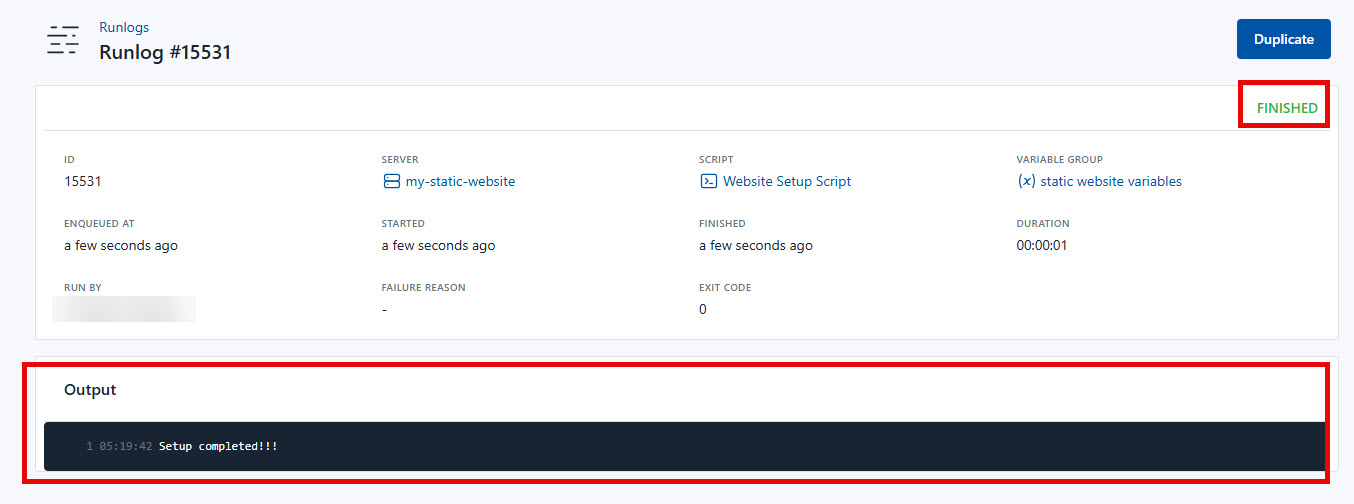
Task: Select the duration value 00:00:01
Action: point(1042,245)
